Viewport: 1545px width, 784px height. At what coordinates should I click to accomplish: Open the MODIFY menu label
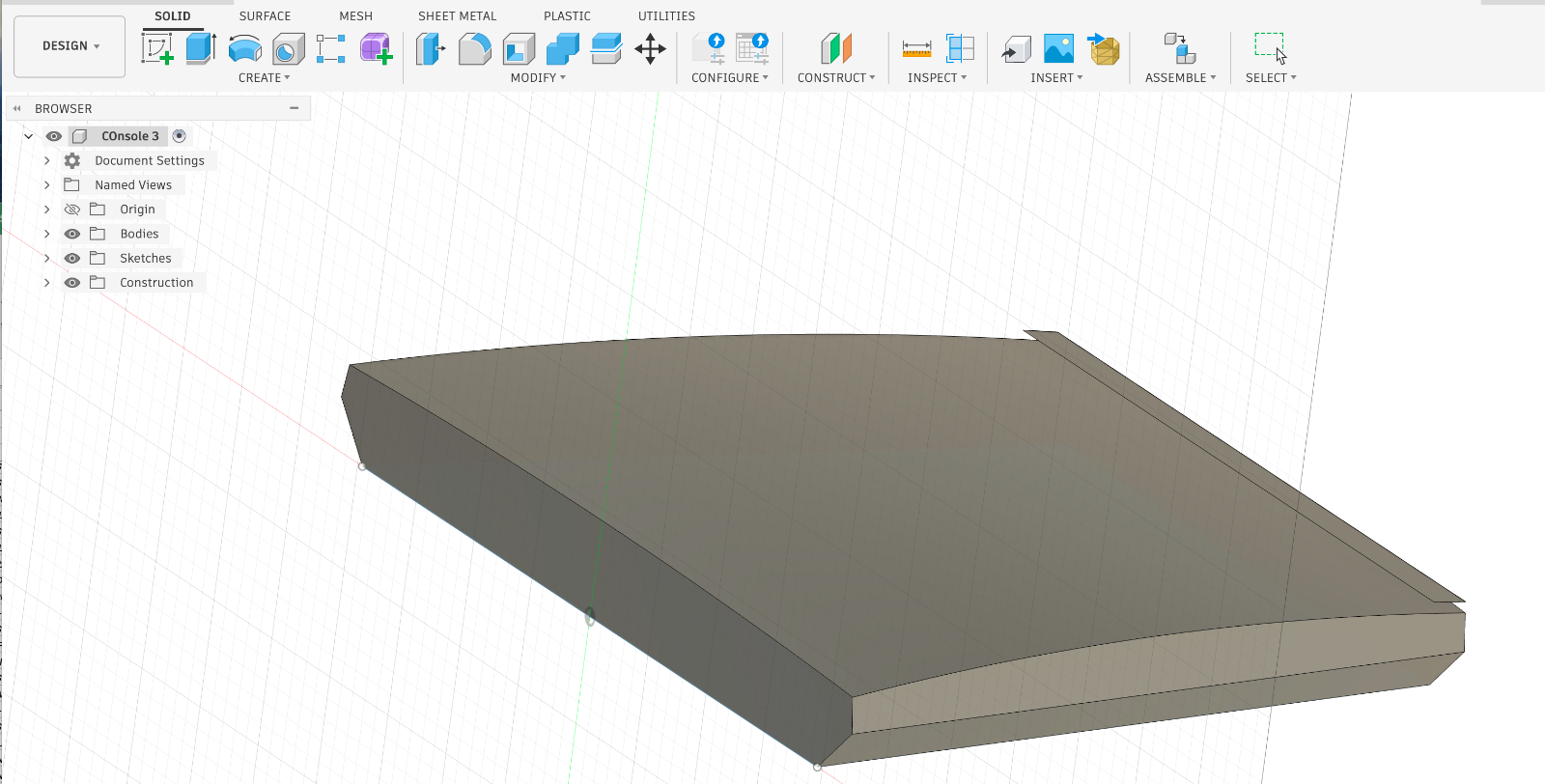tap(537, 77)
